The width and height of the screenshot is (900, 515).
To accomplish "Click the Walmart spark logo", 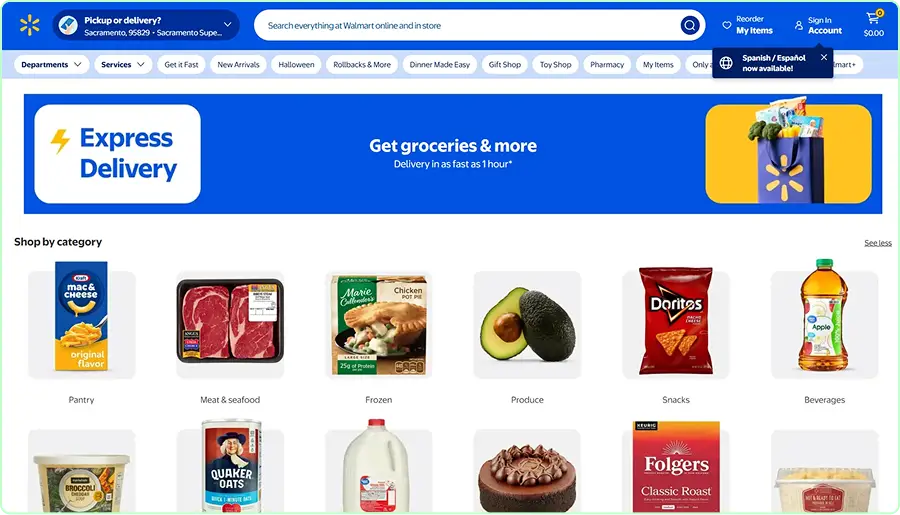I will click(x=29, y=25).
